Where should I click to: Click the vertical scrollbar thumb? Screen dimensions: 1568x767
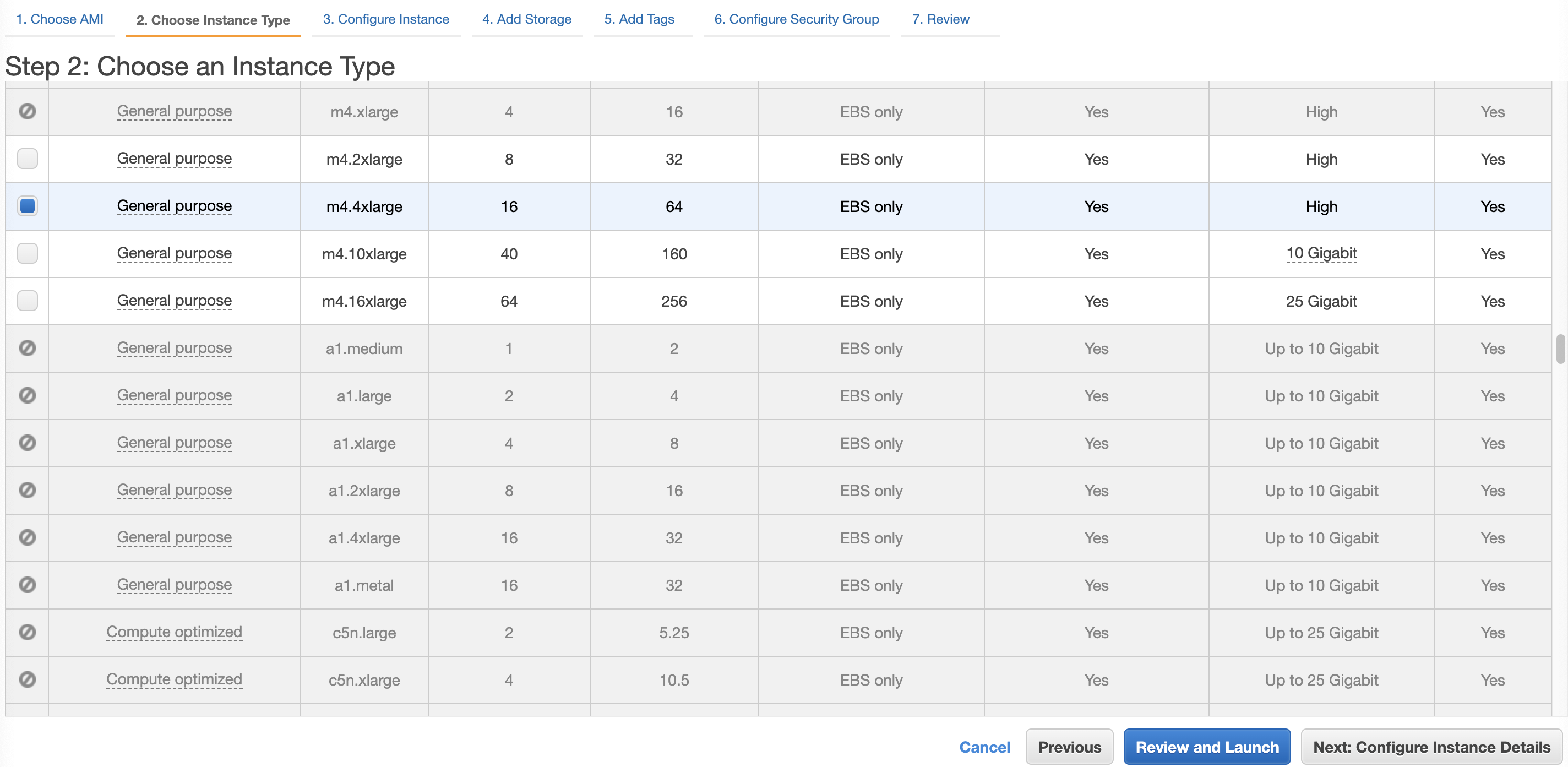click(1560, 349)
